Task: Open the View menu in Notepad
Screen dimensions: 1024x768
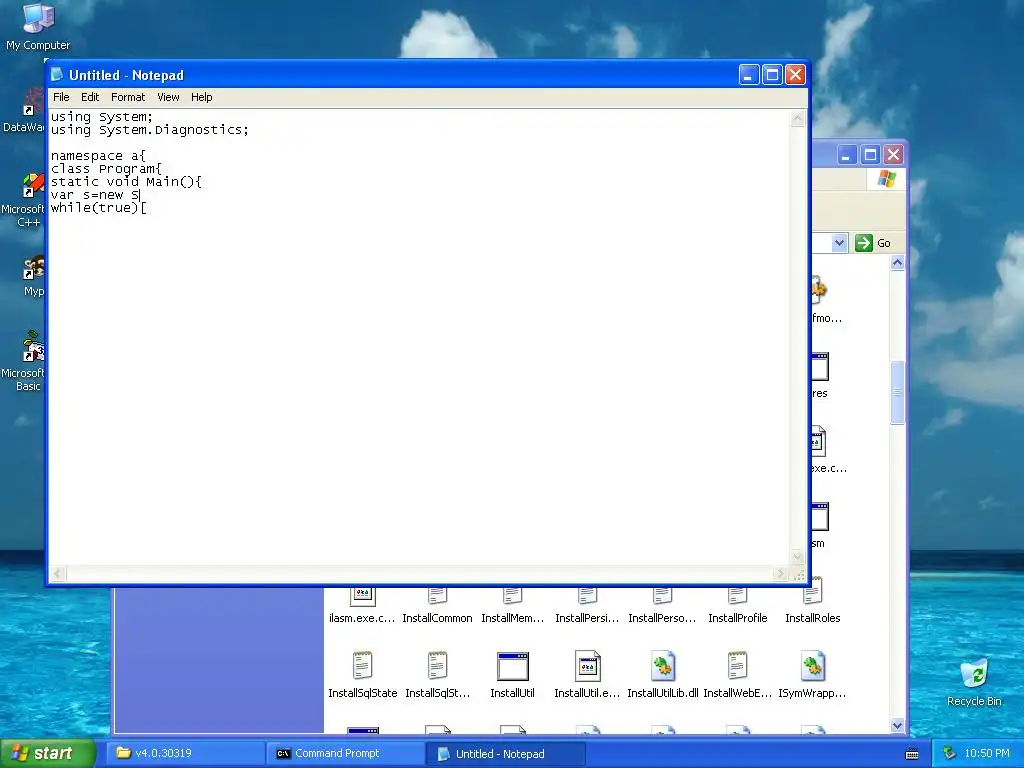Action: tap(168, 97)
